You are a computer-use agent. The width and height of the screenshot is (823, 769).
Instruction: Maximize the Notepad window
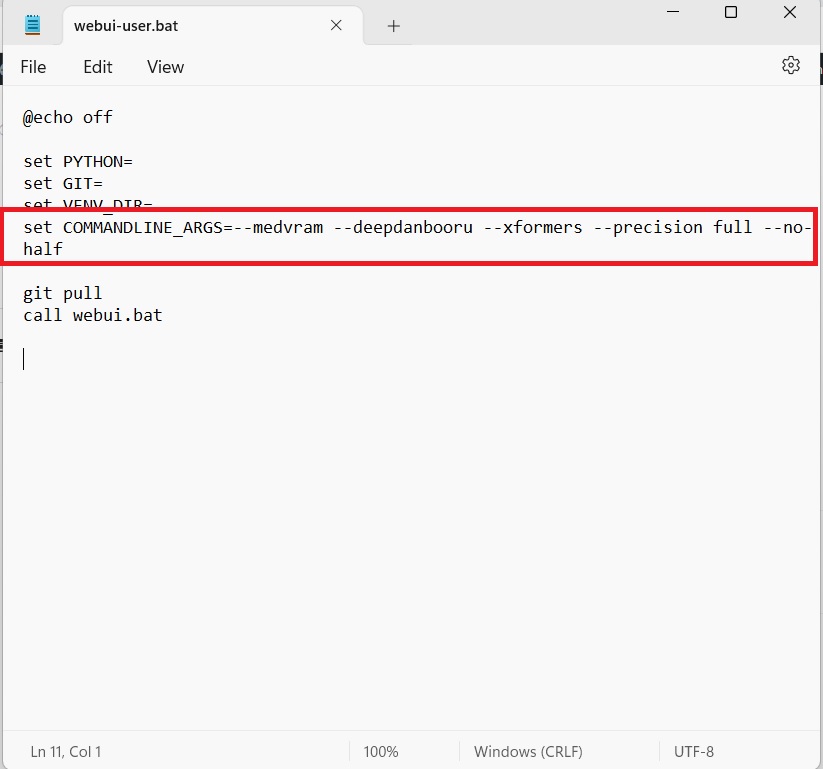click(x=731, y=13)
